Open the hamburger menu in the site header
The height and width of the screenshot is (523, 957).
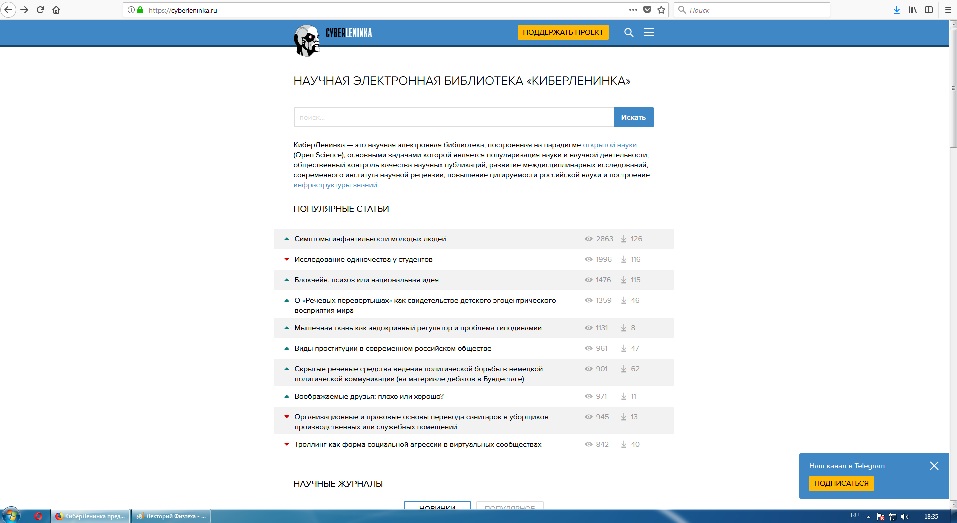[x=649, y=33]
